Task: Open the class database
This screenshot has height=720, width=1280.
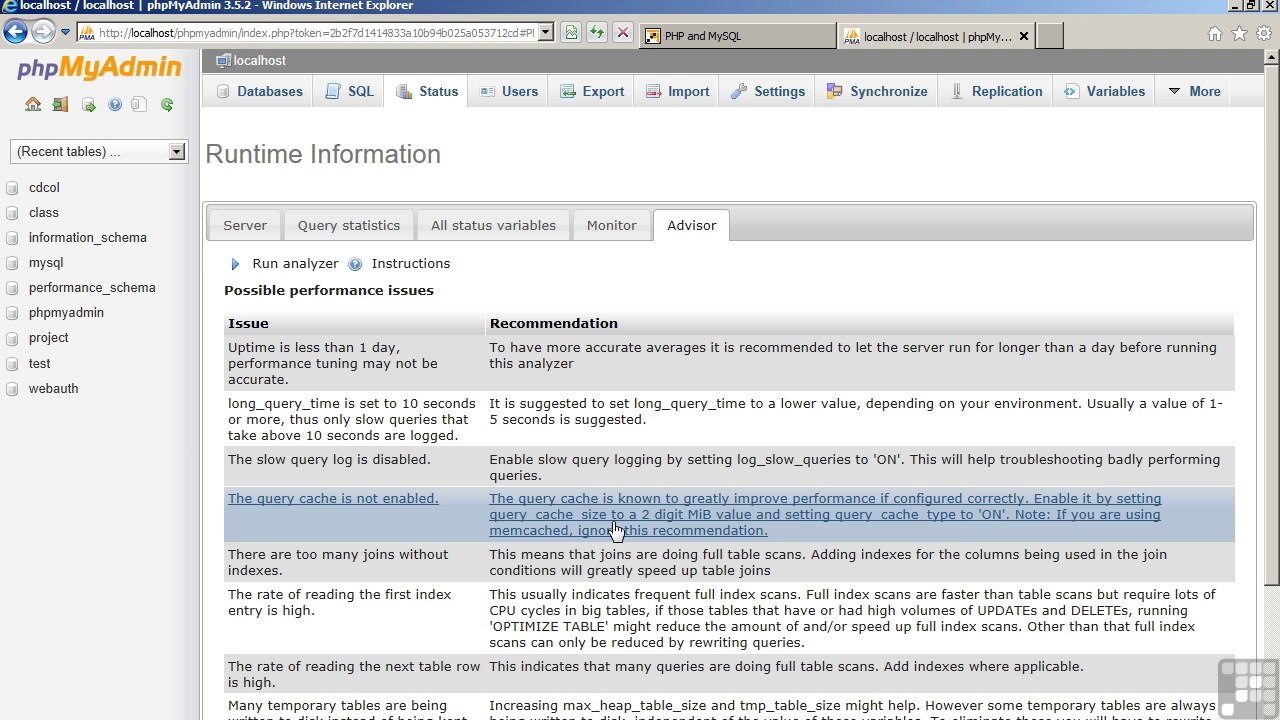Action: pos(43,212)
